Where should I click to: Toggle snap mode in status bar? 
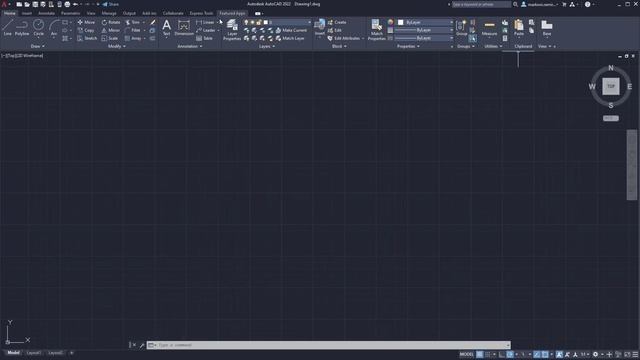pos(487,354)
